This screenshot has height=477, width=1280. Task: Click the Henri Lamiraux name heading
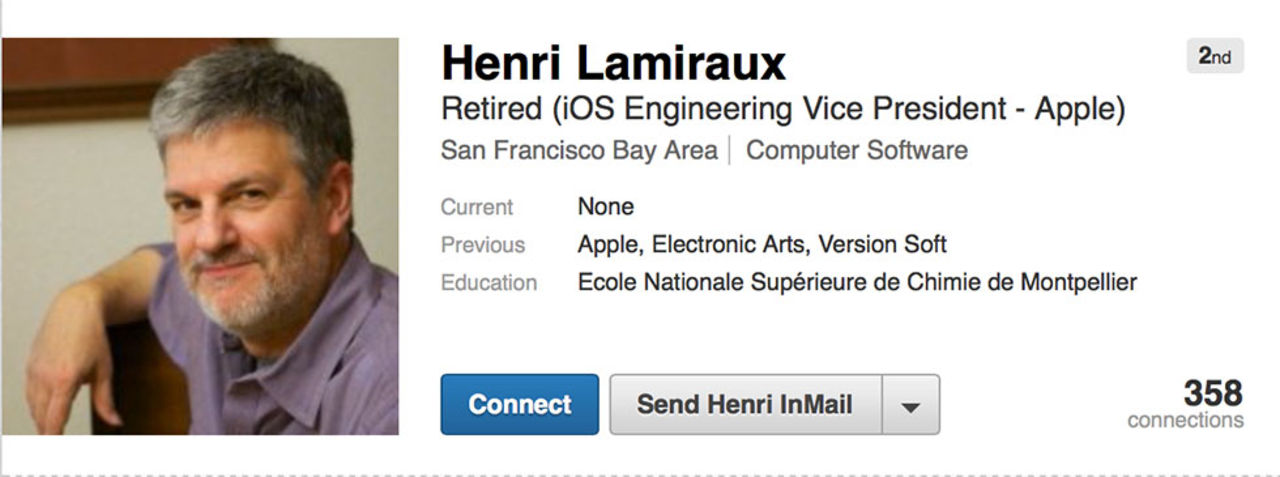(x=613, y=63)
